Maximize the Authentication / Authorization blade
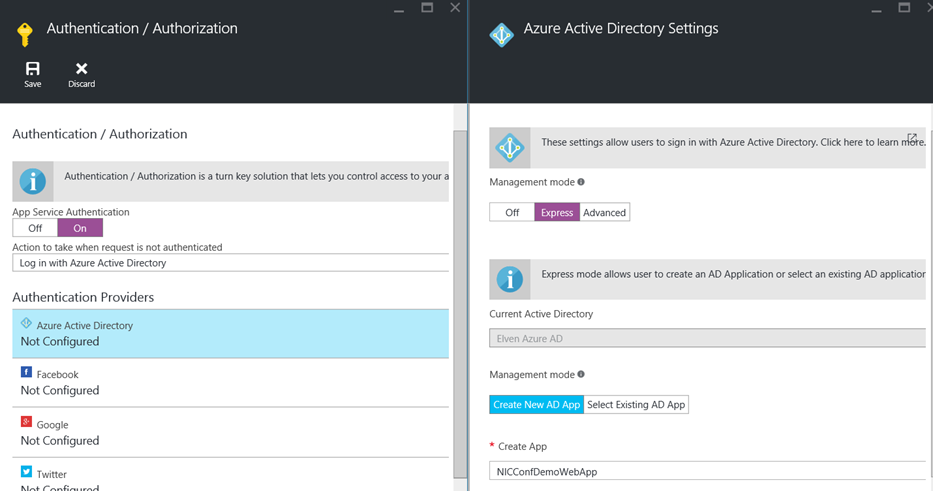This screenshot has height=491, width=933. coord(427,8)
